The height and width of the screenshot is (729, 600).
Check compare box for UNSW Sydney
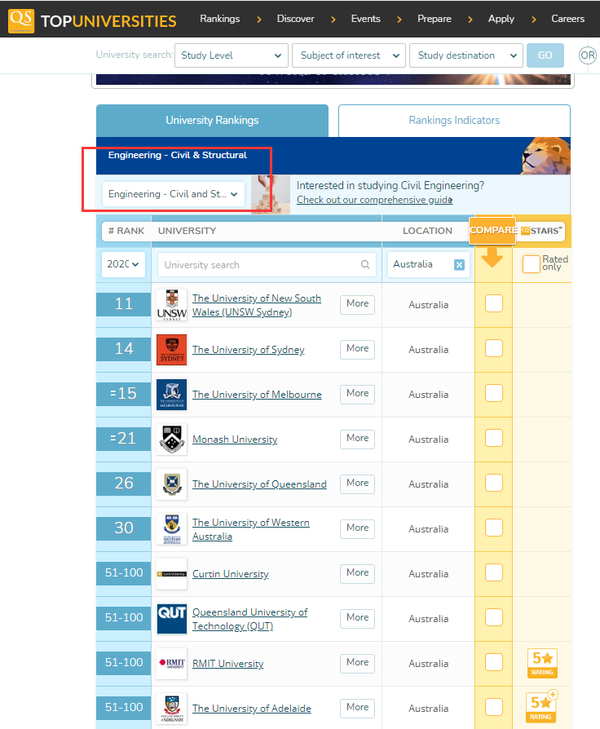click(494, 304)
